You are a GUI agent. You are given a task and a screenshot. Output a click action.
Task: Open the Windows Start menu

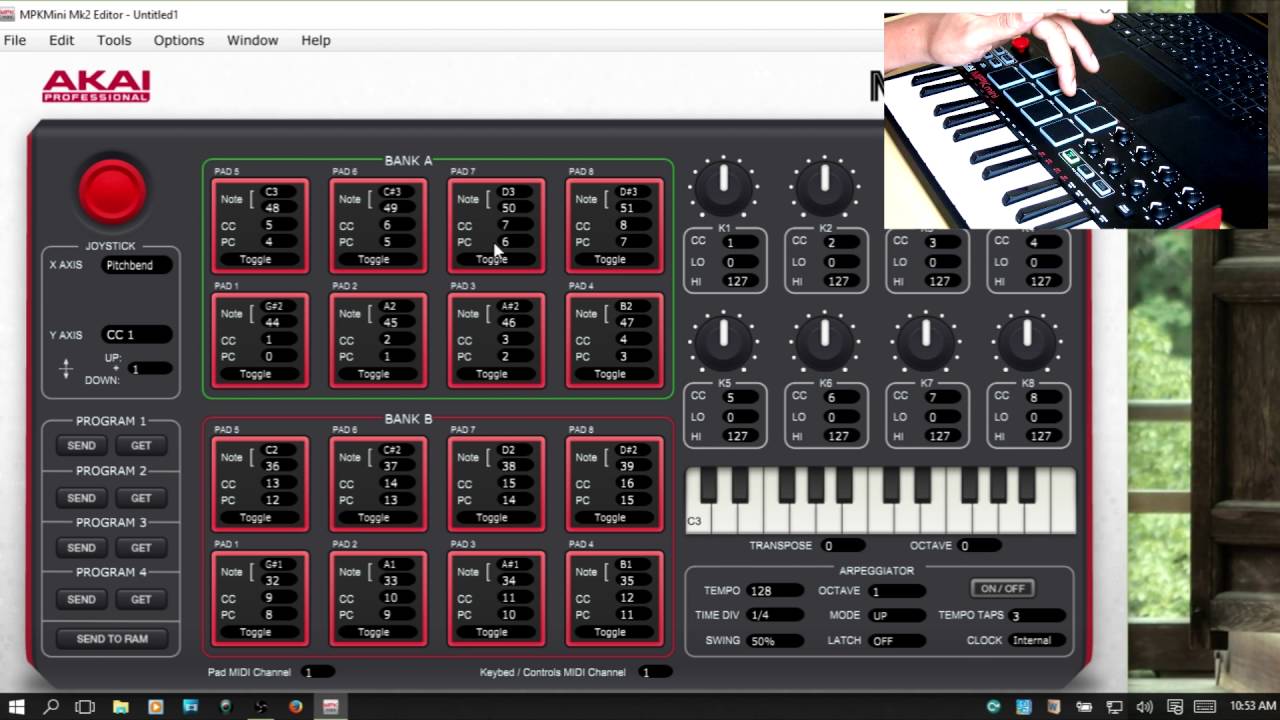tap(17, 706)
